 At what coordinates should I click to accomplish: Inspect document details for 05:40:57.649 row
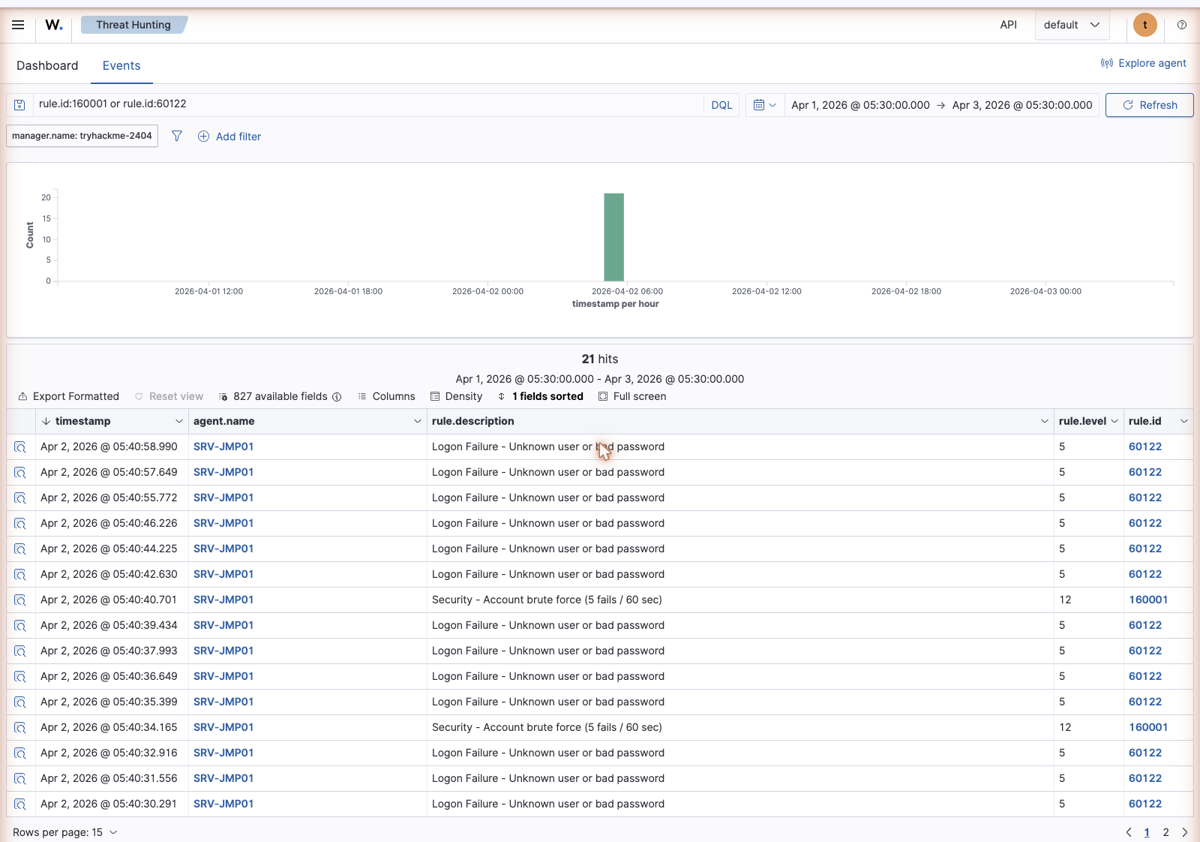point(20,472)
